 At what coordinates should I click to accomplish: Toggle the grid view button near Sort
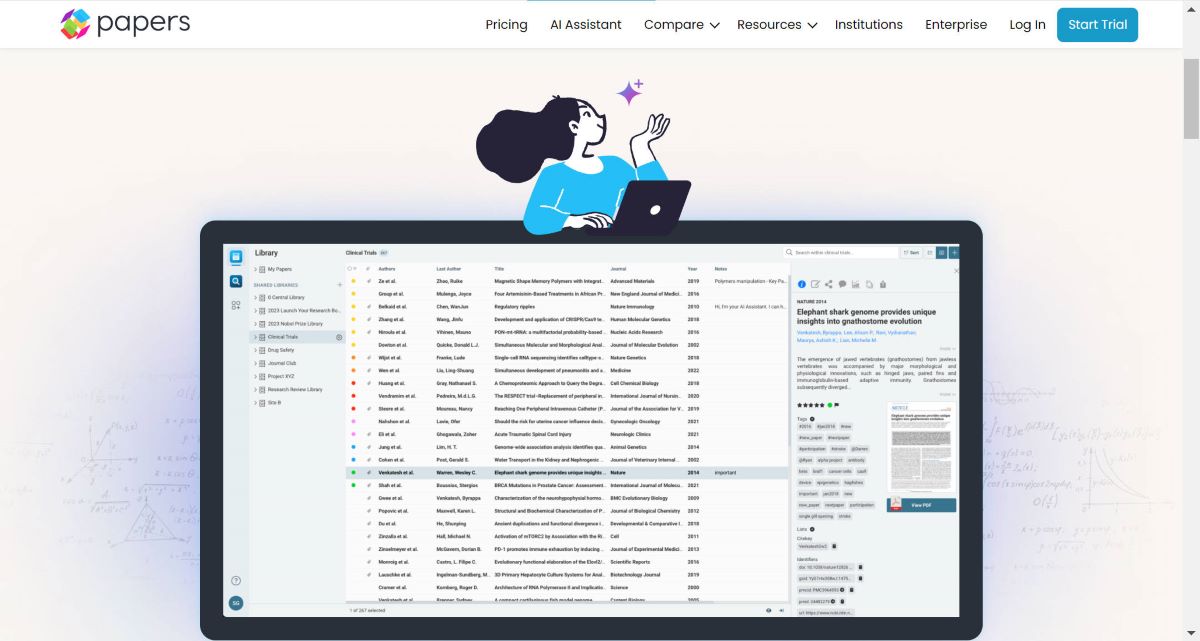pos(941,253)
